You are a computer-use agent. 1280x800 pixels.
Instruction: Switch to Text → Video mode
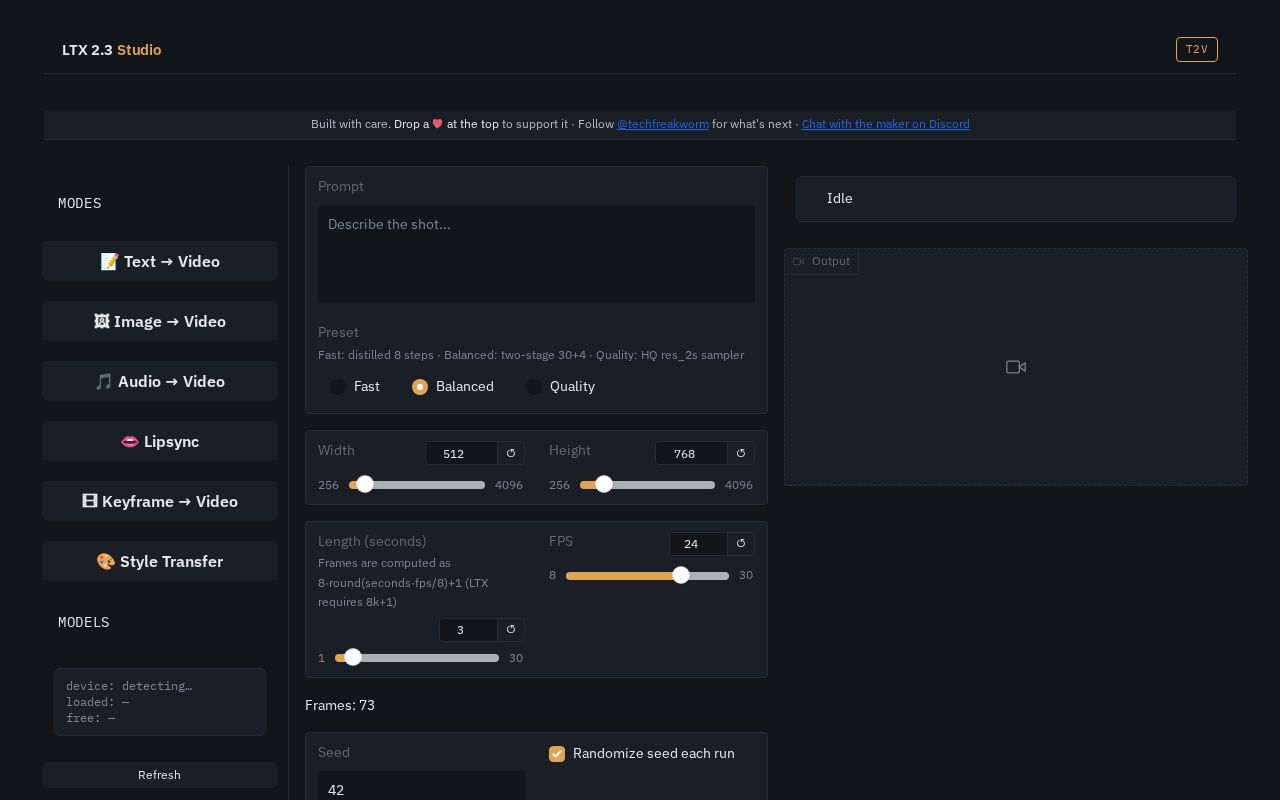tap(160, 261)
